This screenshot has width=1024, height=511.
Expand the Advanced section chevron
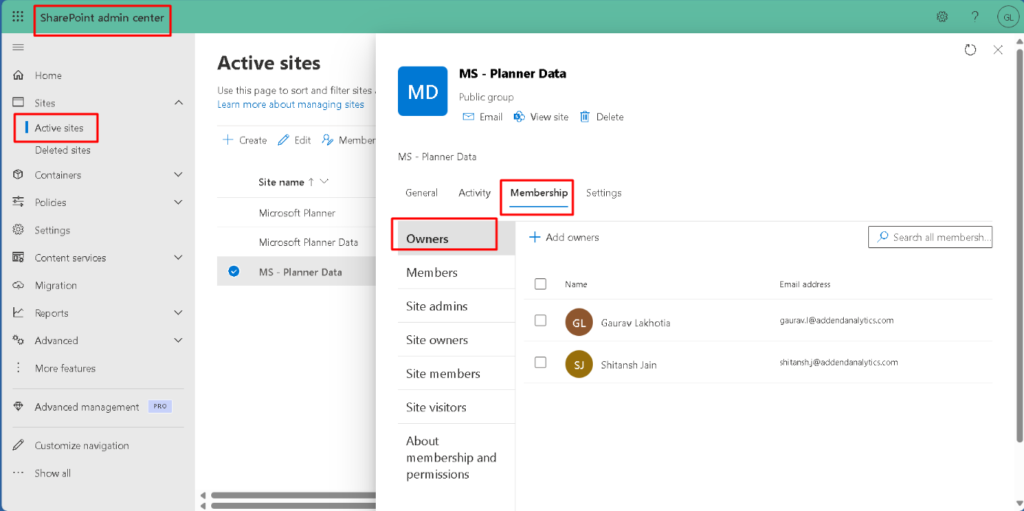178,340
